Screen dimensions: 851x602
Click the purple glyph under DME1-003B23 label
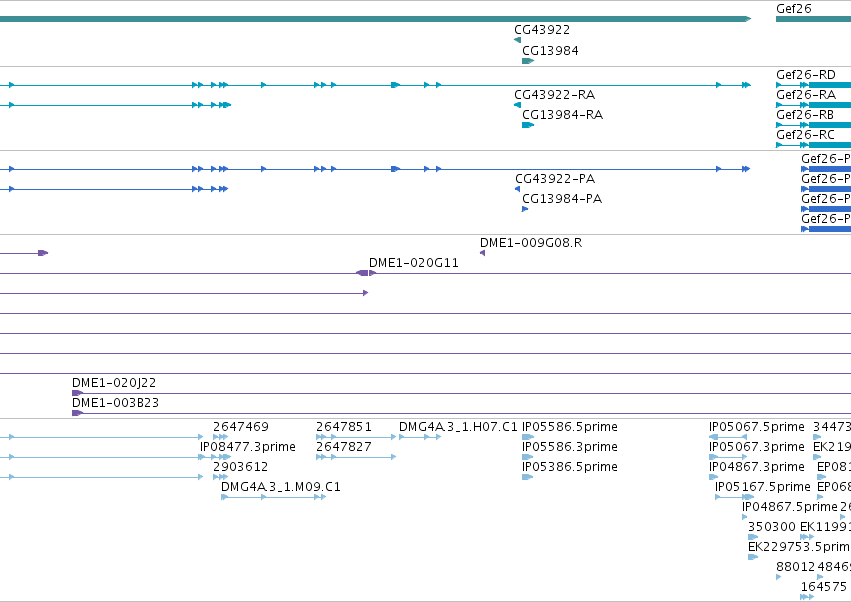click(78, 413)
